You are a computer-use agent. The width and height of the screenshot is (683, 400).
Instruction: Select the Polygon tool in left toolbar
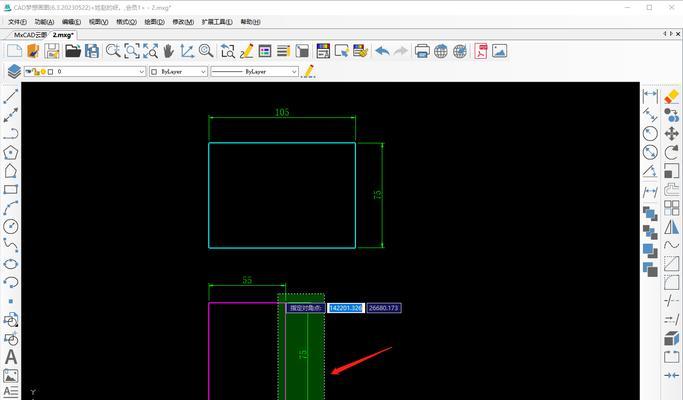click(11, 153)
